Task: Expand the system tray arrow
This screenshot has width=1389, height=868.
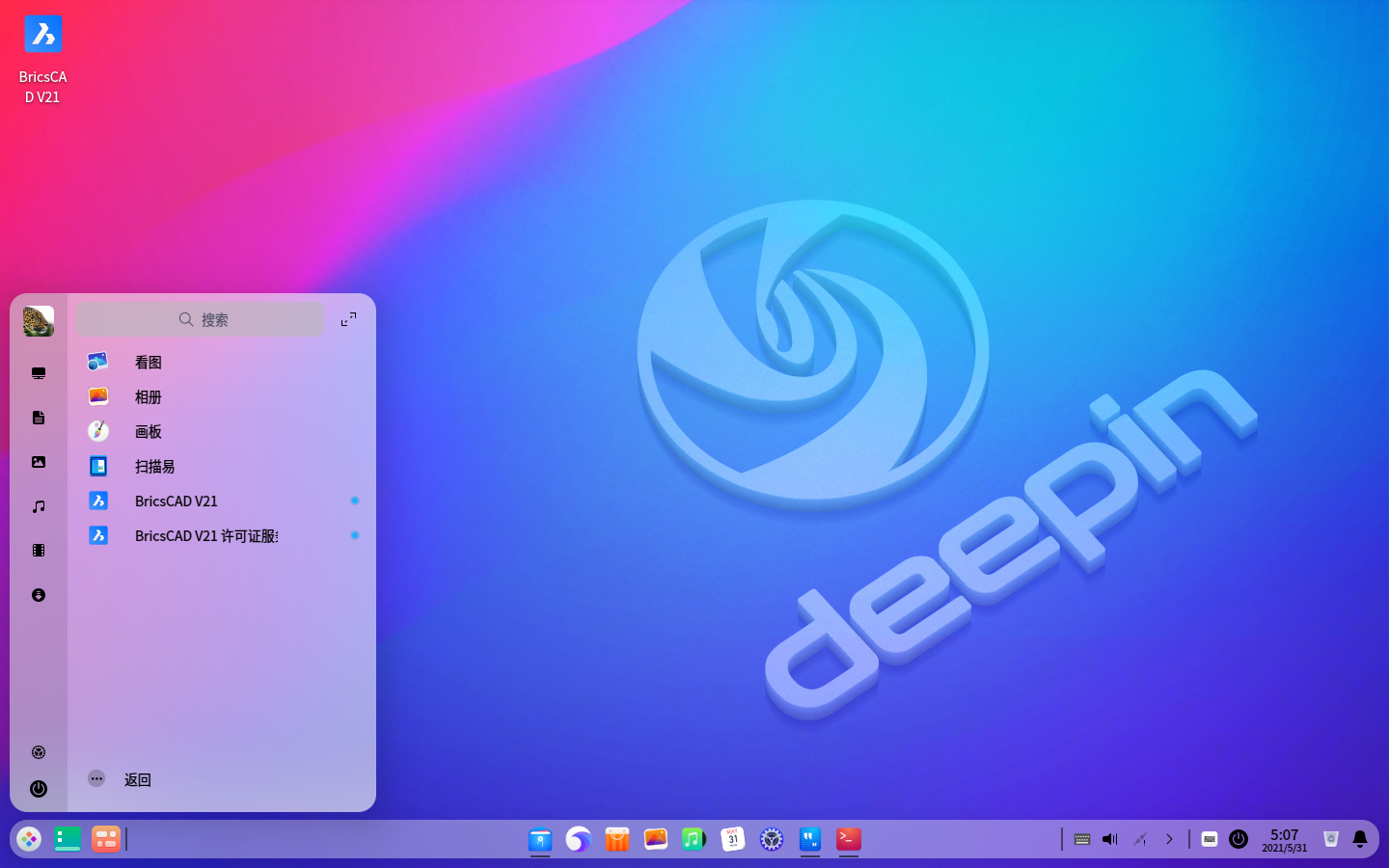Action: (x=1169, y=839)
